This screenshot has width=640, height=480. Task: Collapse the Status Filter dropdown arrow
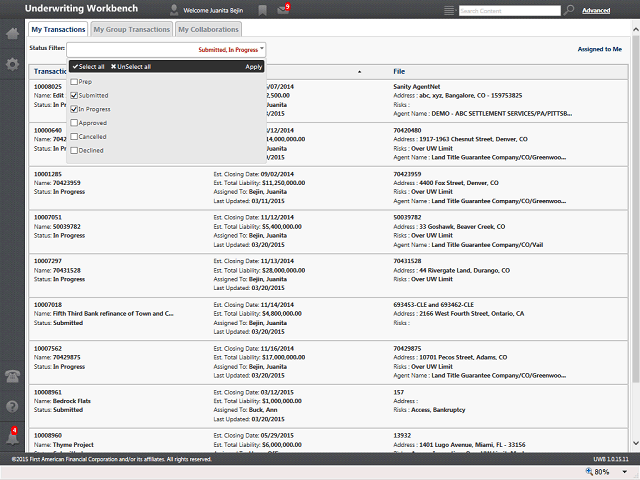tap(262, 49)
